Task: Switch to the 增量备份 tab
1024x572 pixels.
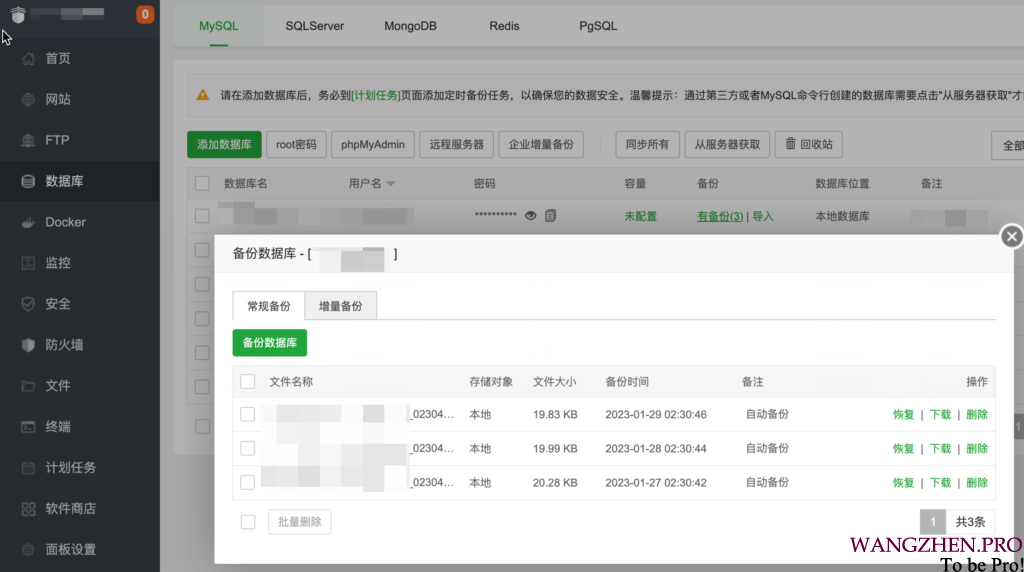Action: (x=340, y=306)
